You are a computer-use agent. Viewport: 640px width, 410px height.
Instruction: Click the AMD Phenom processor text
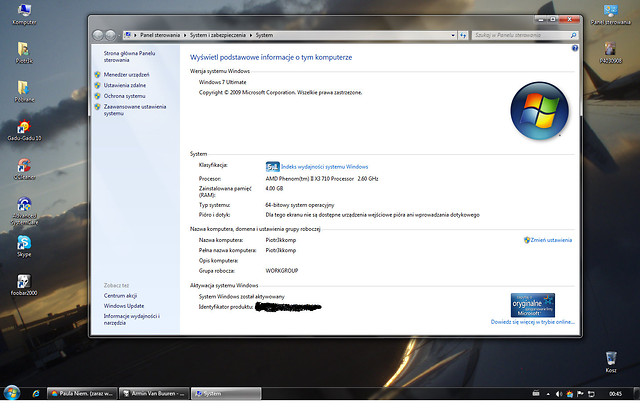tap(322, 179)
